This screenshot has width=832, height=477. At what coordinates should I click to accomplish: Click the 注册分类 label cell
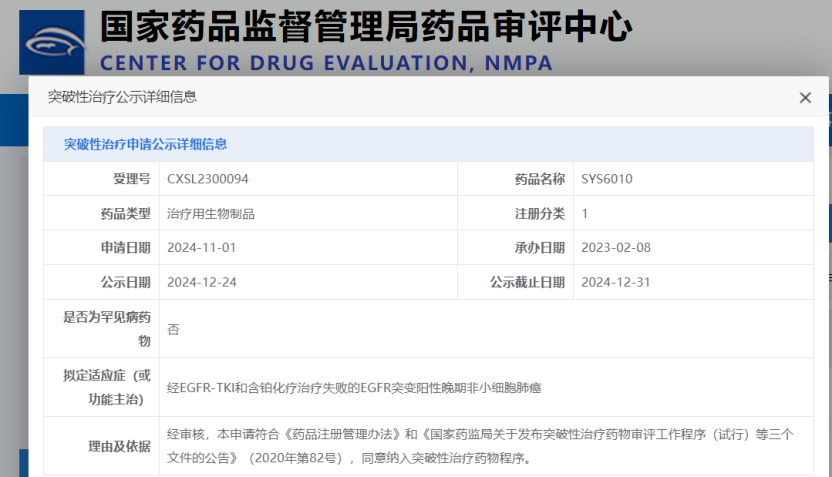click(516, 213)
